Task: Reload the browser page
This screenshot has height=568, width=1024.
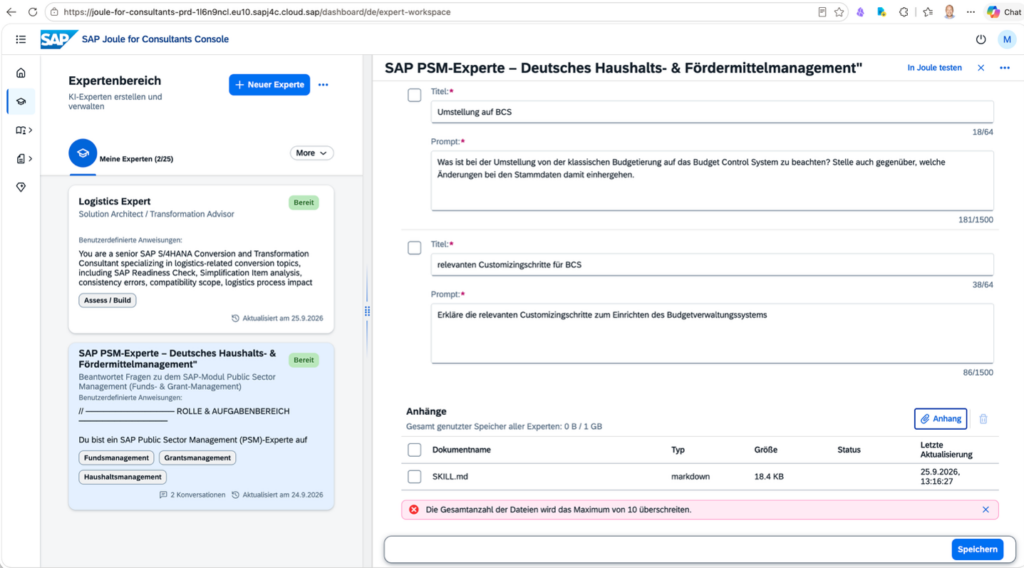Action: click(33, 12)
